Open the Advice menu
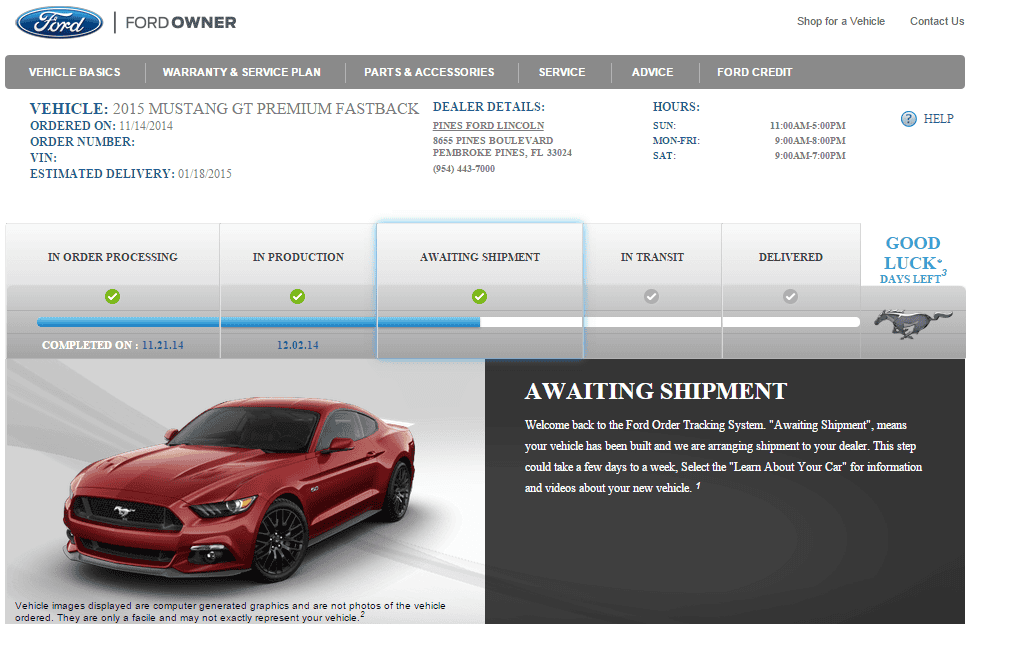The image size is (1010, 654). pos(653,72)
